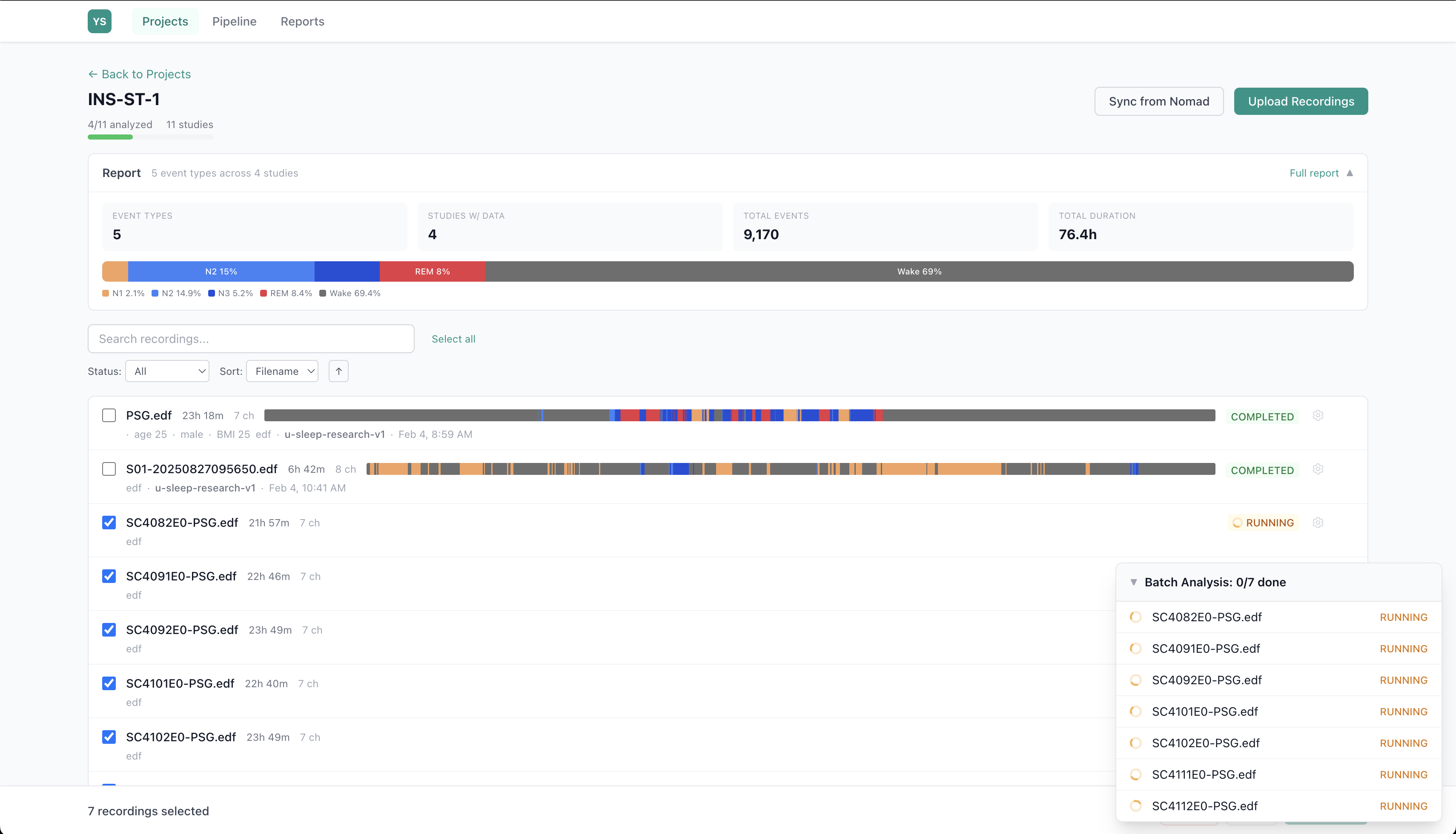The image size is (1456, 834).
Task: Switch to the Reports tab
Action: (x=302, y=21)
